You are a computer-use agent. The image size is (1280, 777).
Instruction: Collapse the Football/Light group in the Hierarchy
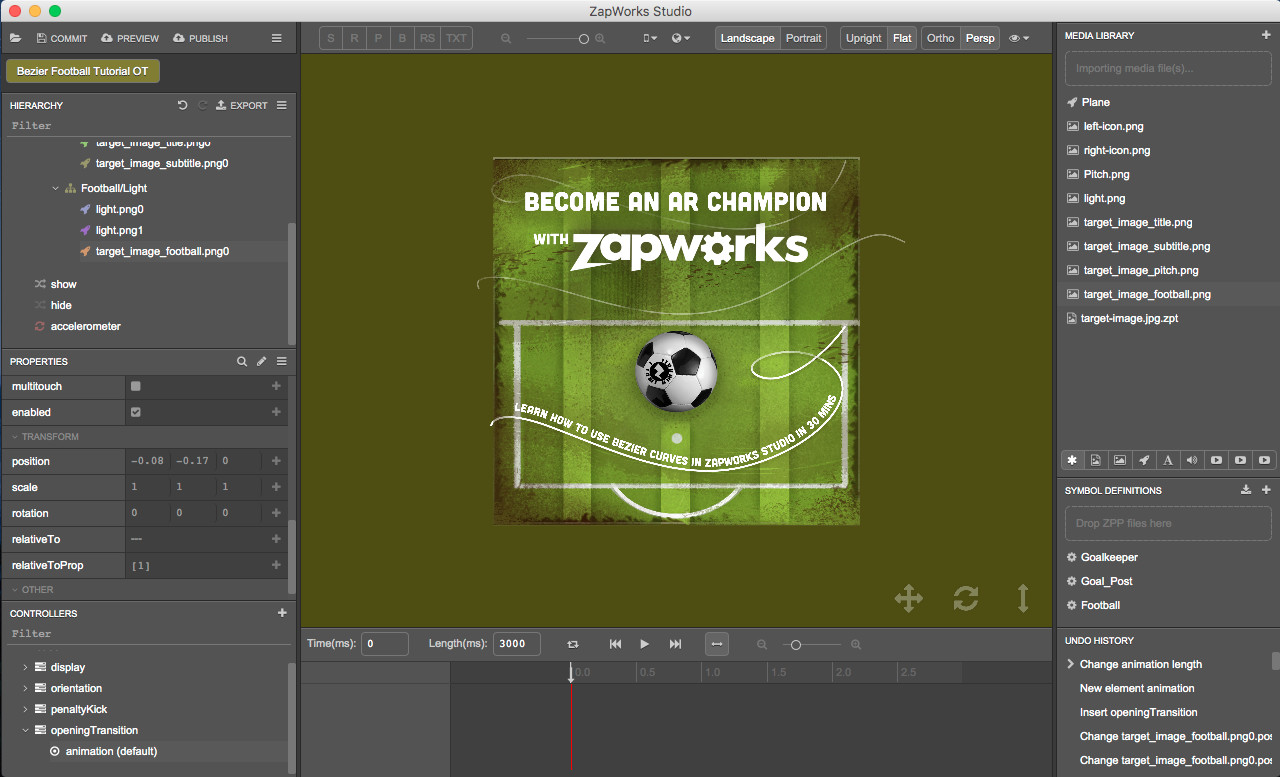pos(55,187)
